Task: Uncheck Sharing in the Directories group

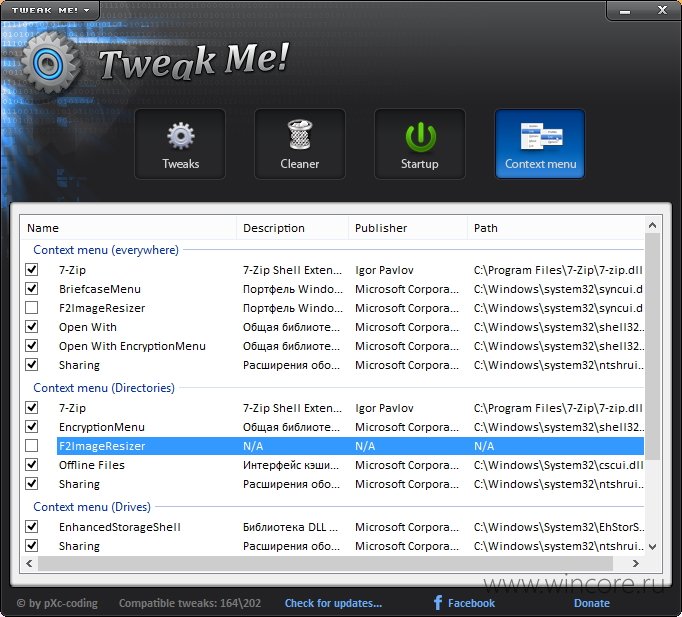Action: [32, 484]
